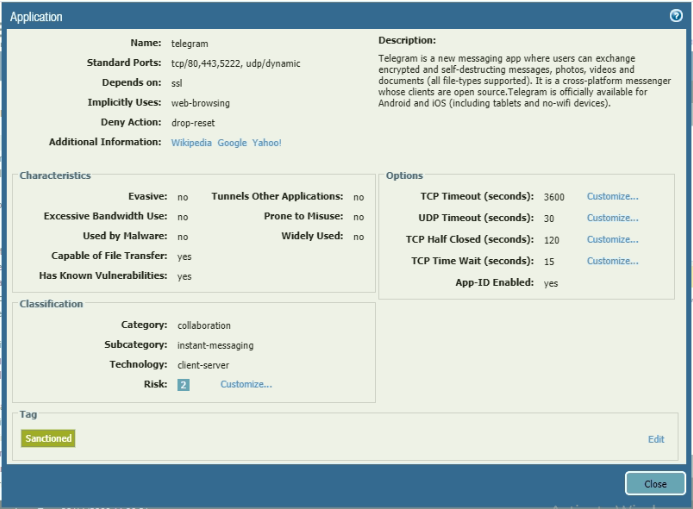This screenshot has height=509, width=693.
Task: Select the TCP Timeout value 3600
Action: tap(554, 197)
